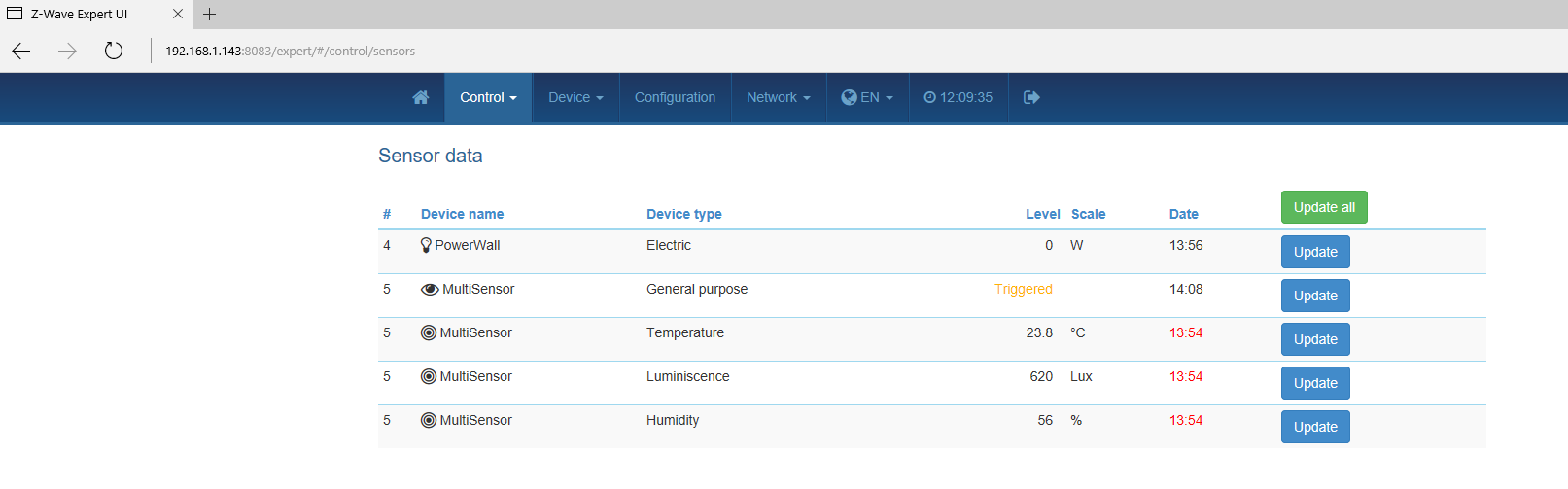Reload the page with the refresh icon
The height and width of the screenshot is (489, 1568).
pos(114,51)
